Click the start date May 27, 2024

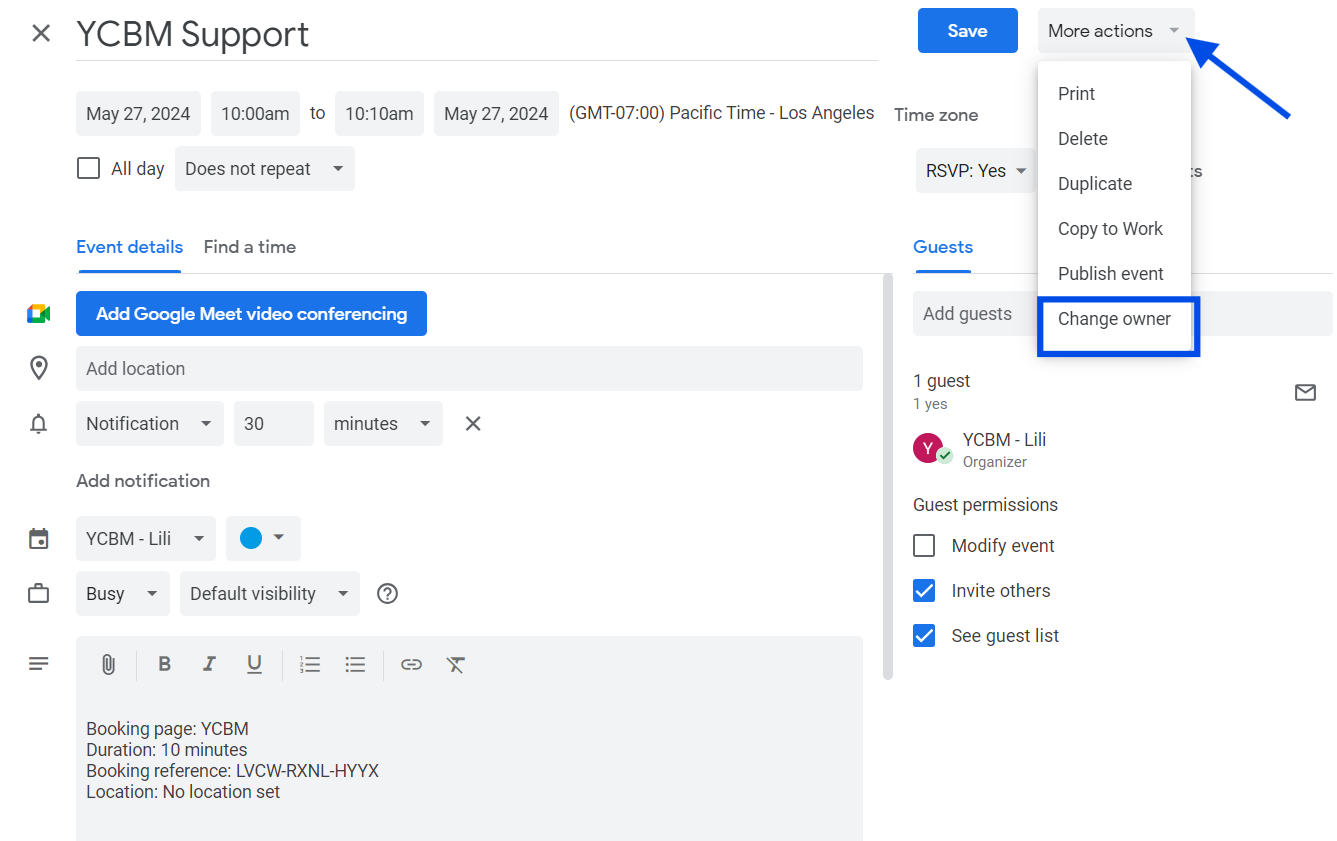tap(138, 114)
